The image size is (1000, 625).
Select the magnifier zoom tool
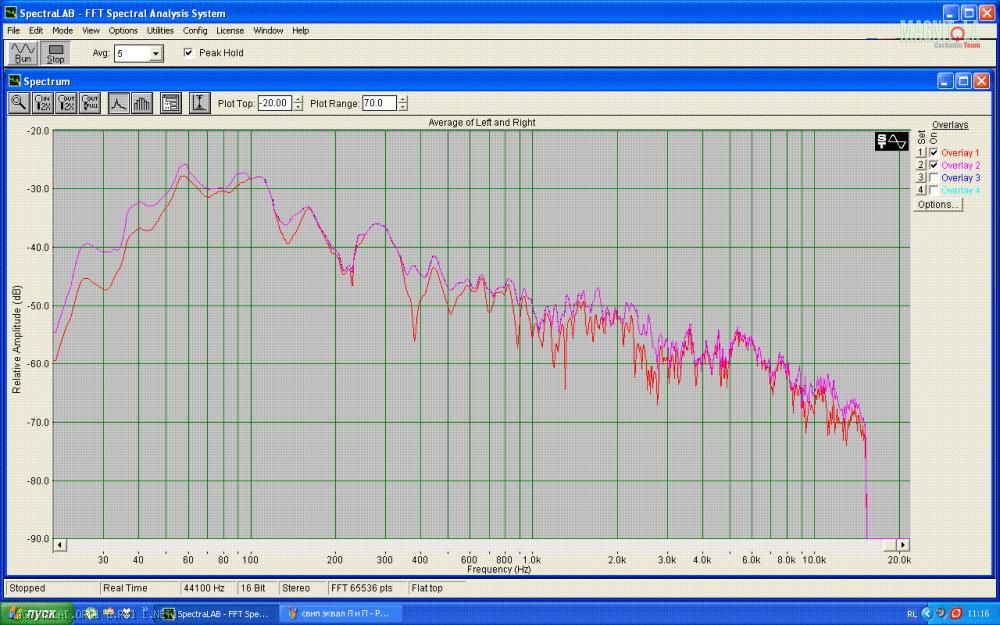[x=19, y=102]
